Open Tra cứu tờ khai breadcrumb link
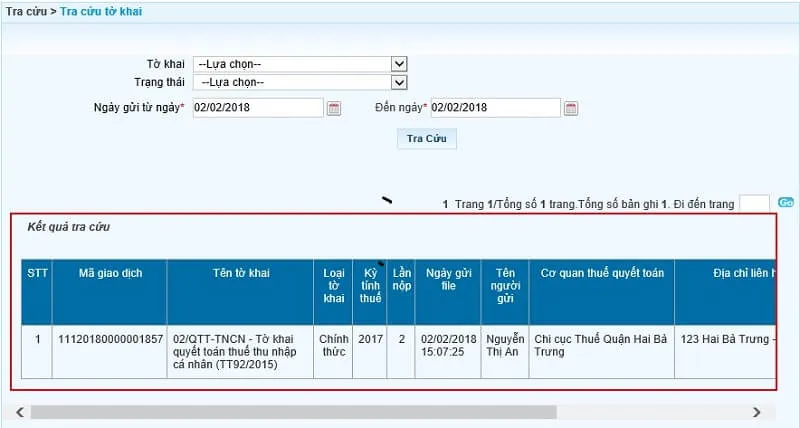This screenshot has width=800, height=428. tap(101, 11)
